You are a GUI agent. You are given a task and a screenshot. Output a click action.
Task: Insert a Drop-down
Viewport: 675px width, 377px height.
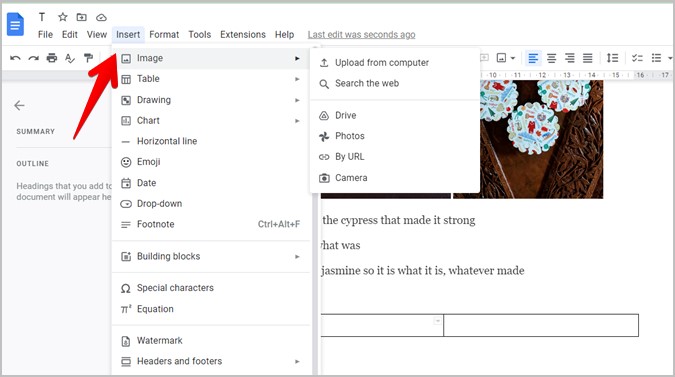pos(211,204)
